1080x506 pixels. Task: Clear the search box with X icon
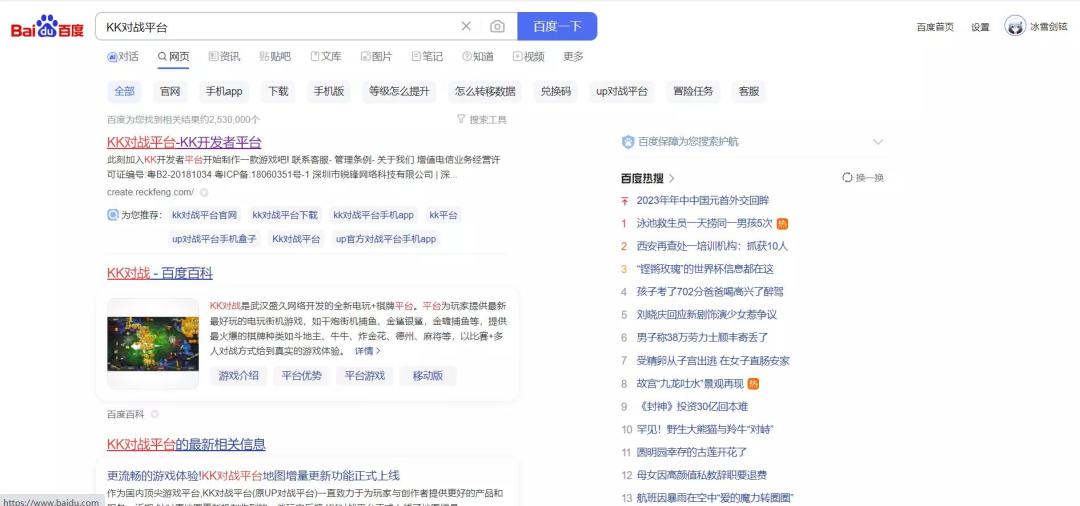coord(466,26)
